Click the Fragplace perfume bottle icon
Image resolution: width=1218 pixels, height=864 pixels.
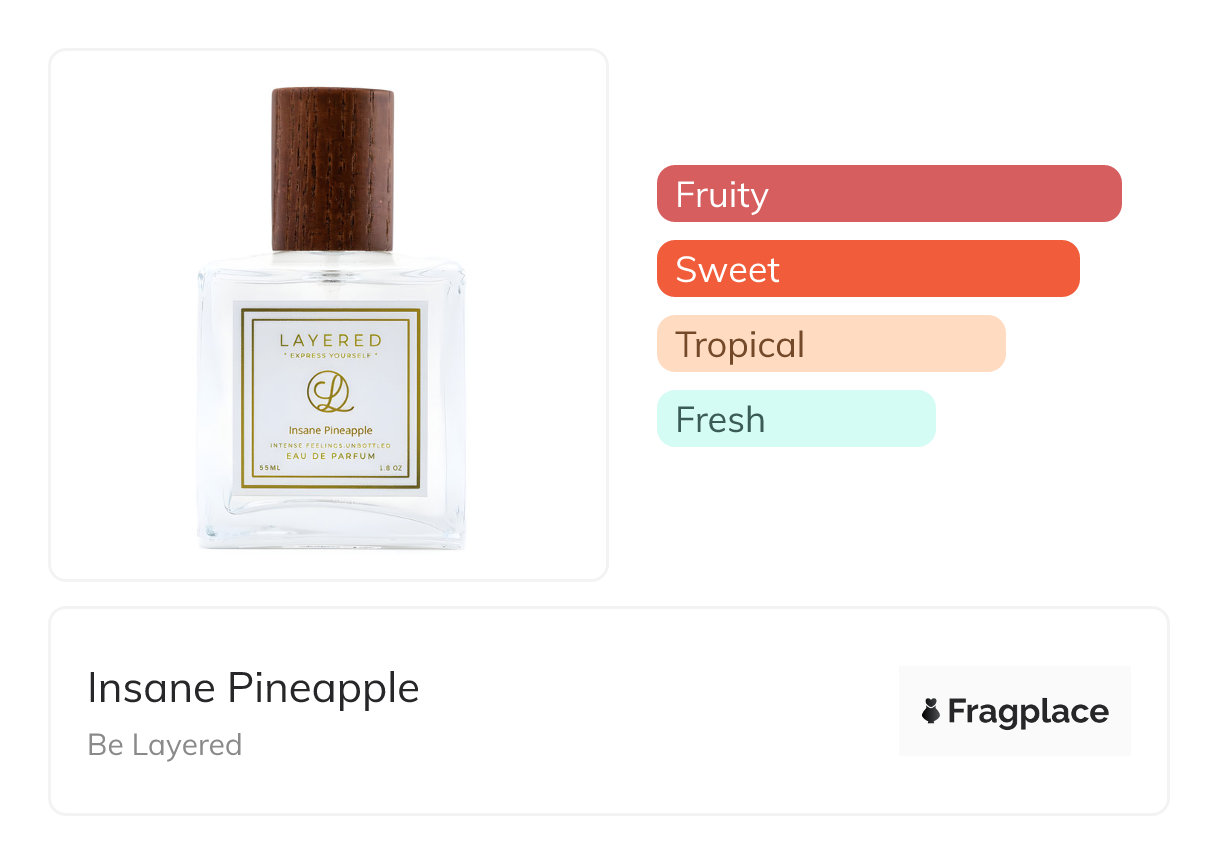point(930,711)
